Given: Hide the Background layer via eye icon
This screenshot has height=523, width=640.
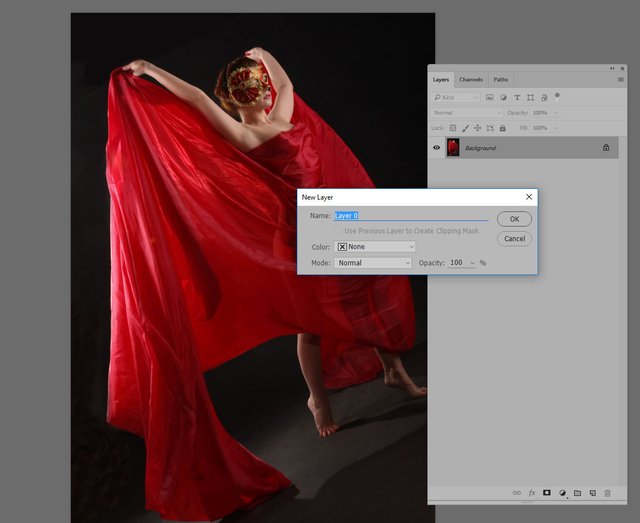Looking at the screenshot, I should (x=436, y=148).
